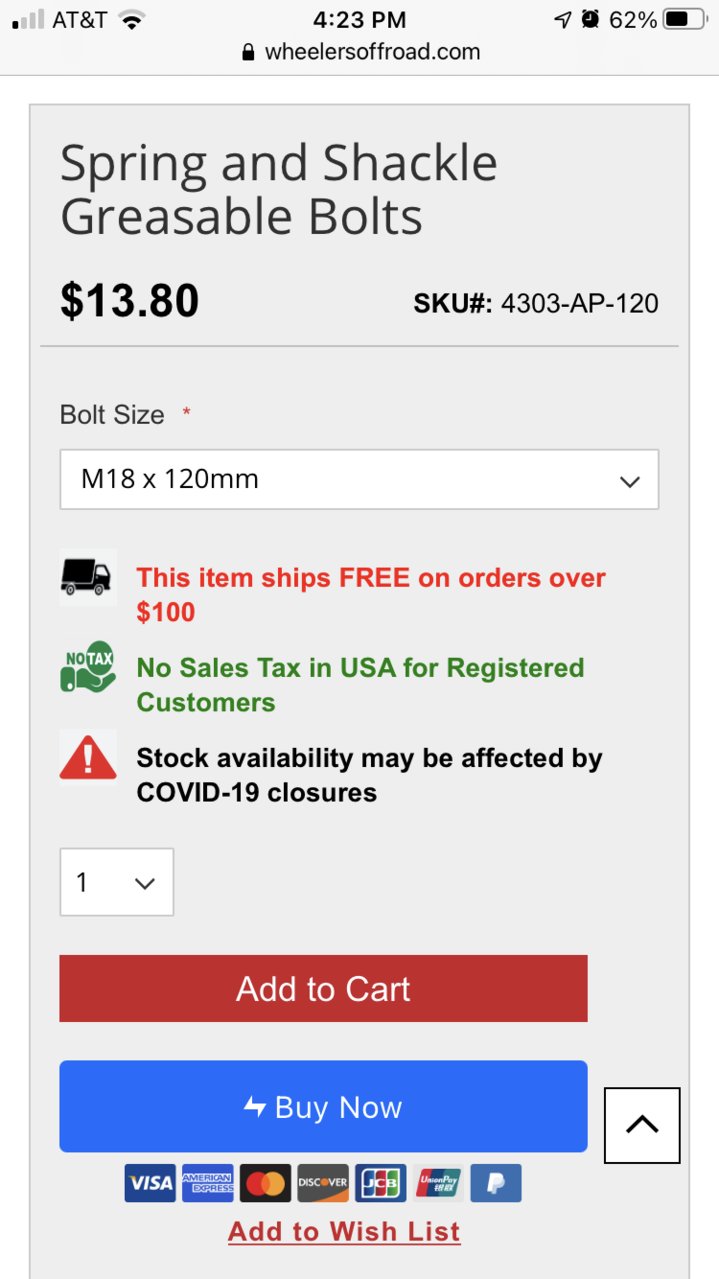Viewport: 719px width, 1279px height.
Task: Tap the American Express payment logo
Action: 208,1183
